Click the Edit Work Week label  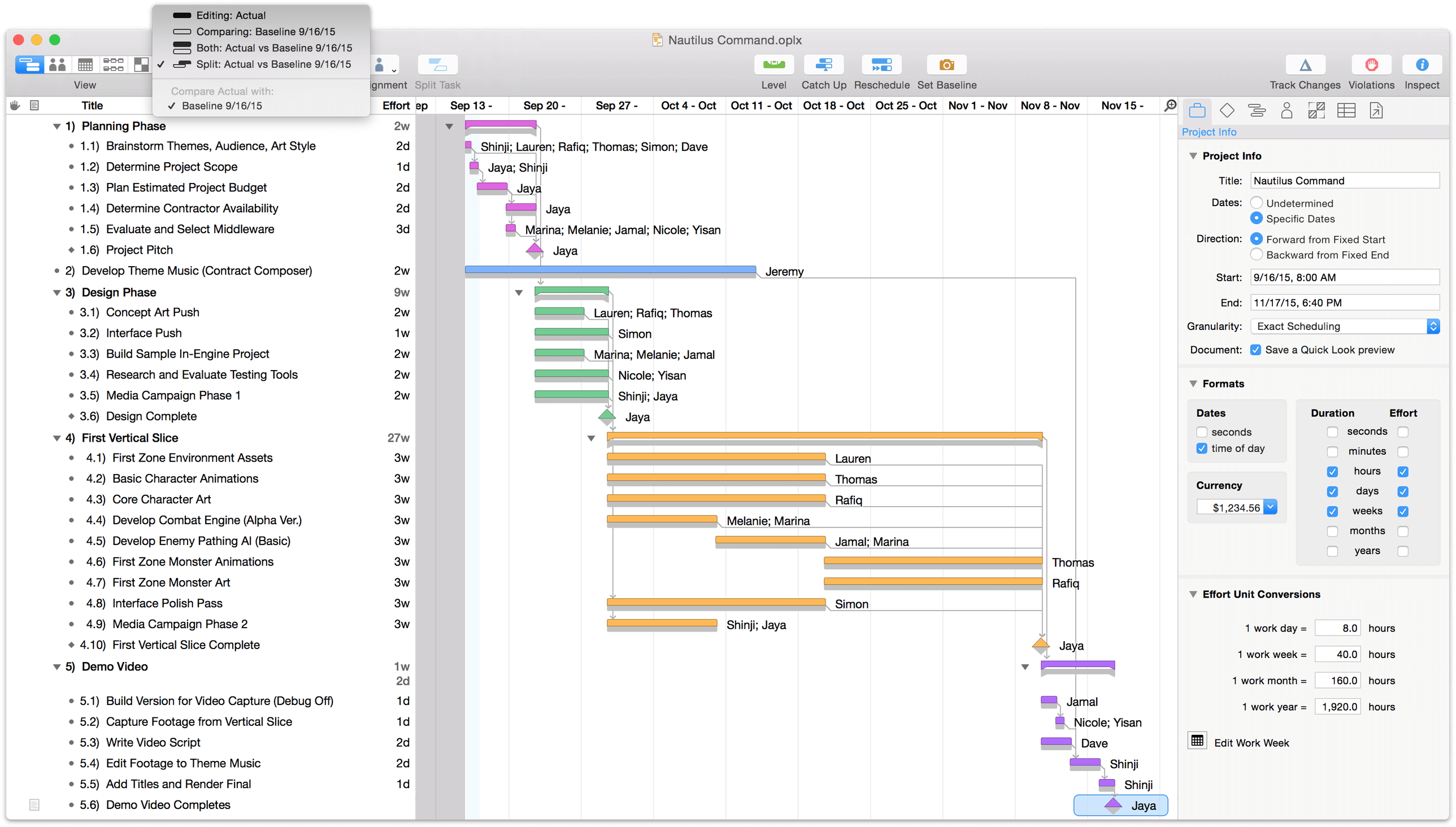1251,743
